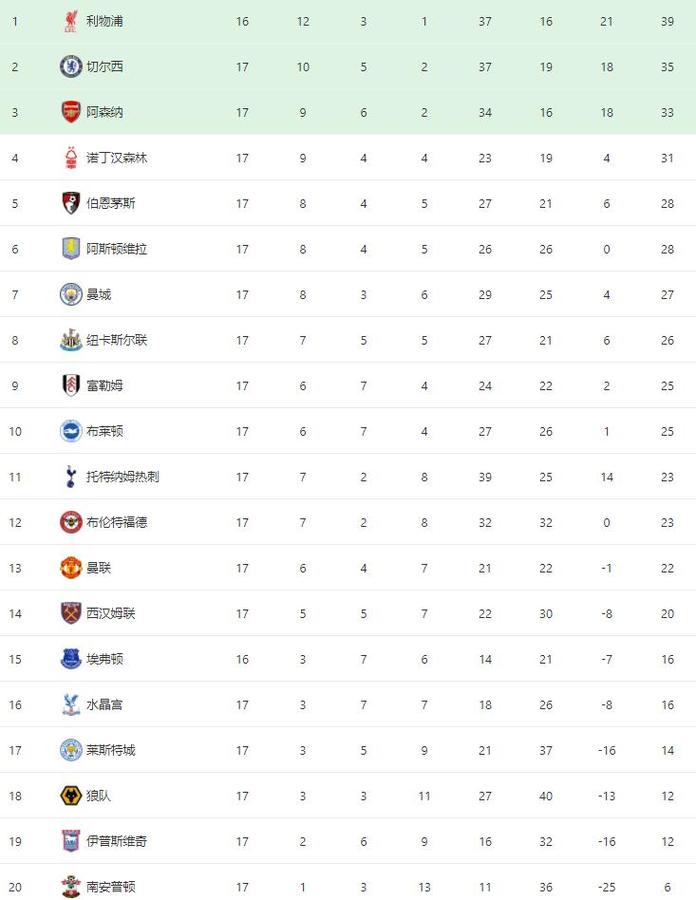
Task: Click the Manchester United crest icon
Action: tap(71, 568)
